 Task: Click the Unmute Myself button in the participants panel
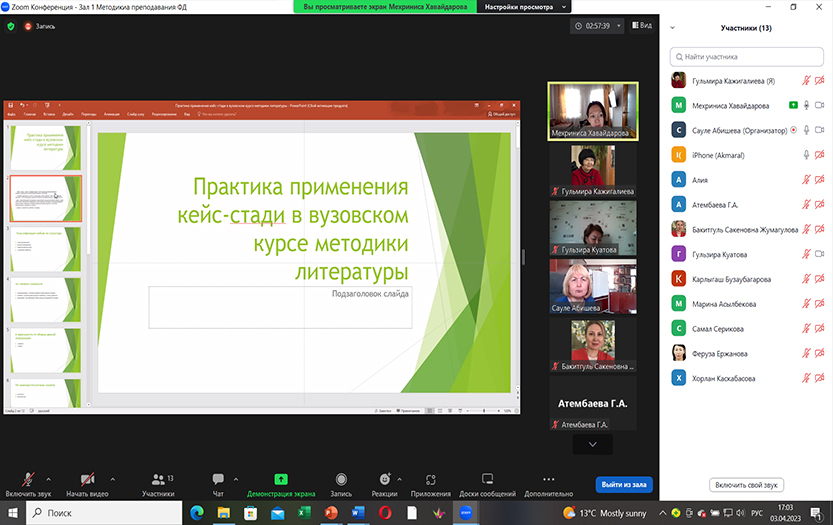(x=746, y=484)
